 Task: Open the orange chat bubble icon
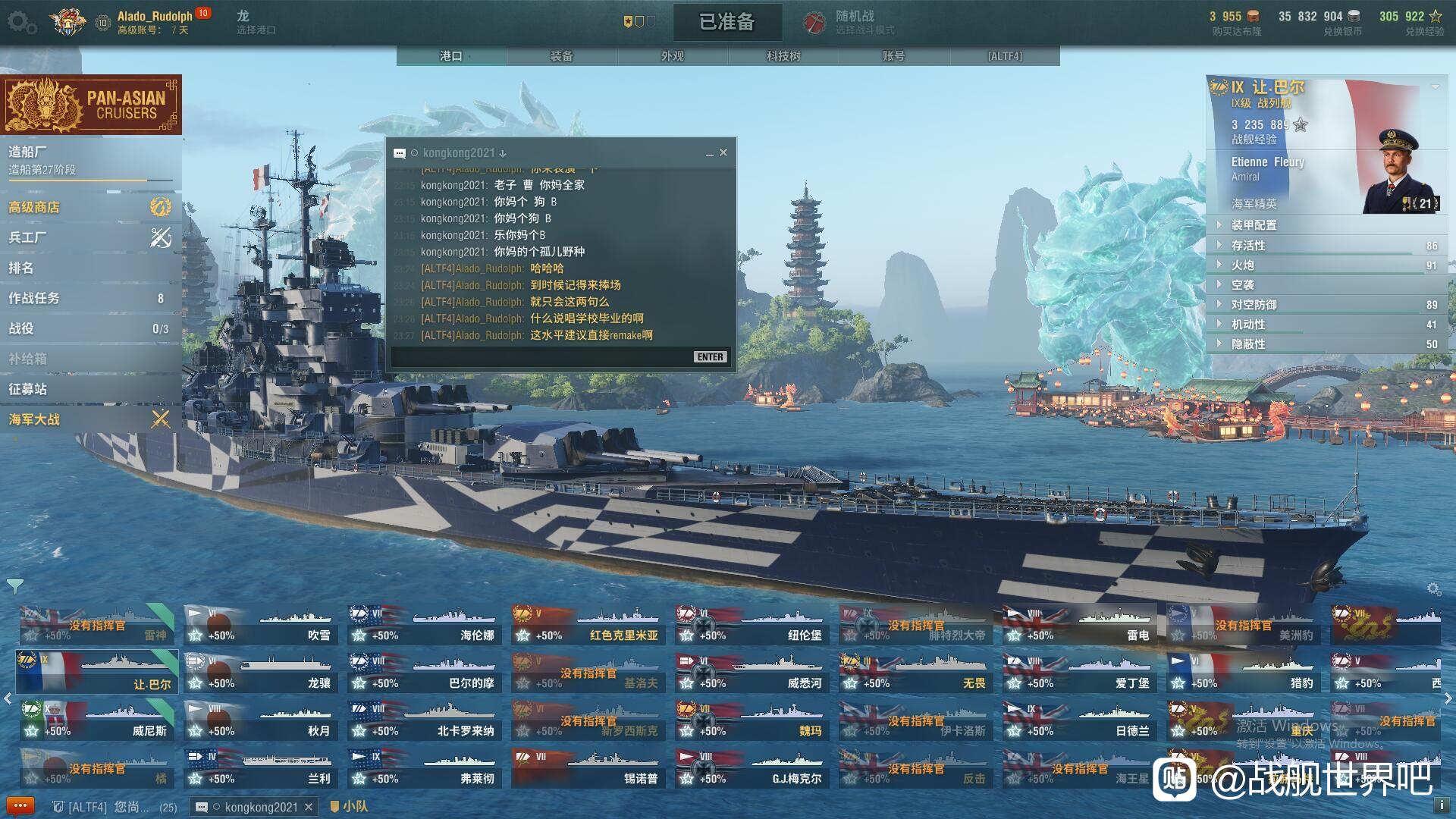pos(20,806)
